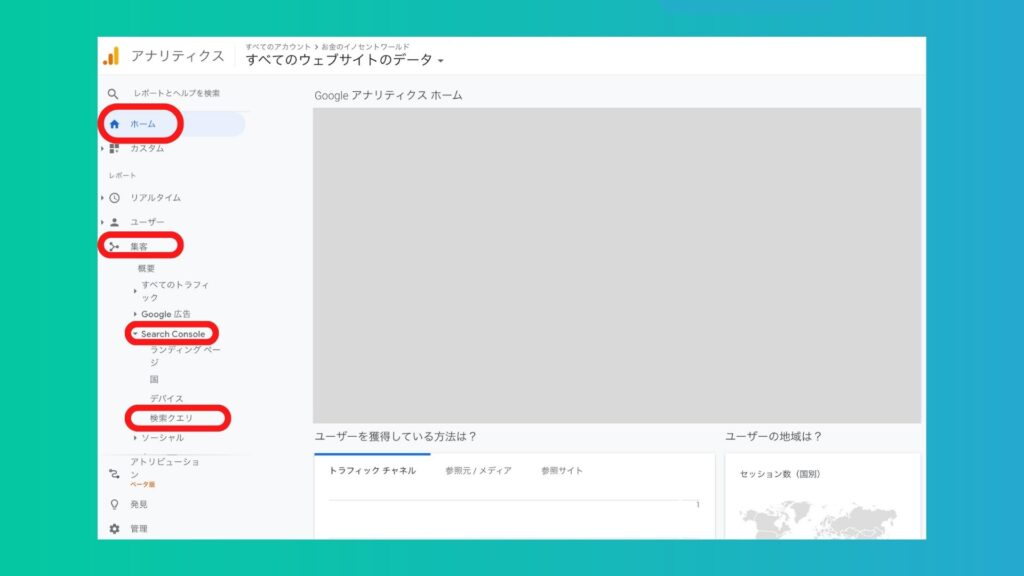Click the セッション数（国別） card title
The width and height of the screenshot is (1024, 576).
coord(780,474)
